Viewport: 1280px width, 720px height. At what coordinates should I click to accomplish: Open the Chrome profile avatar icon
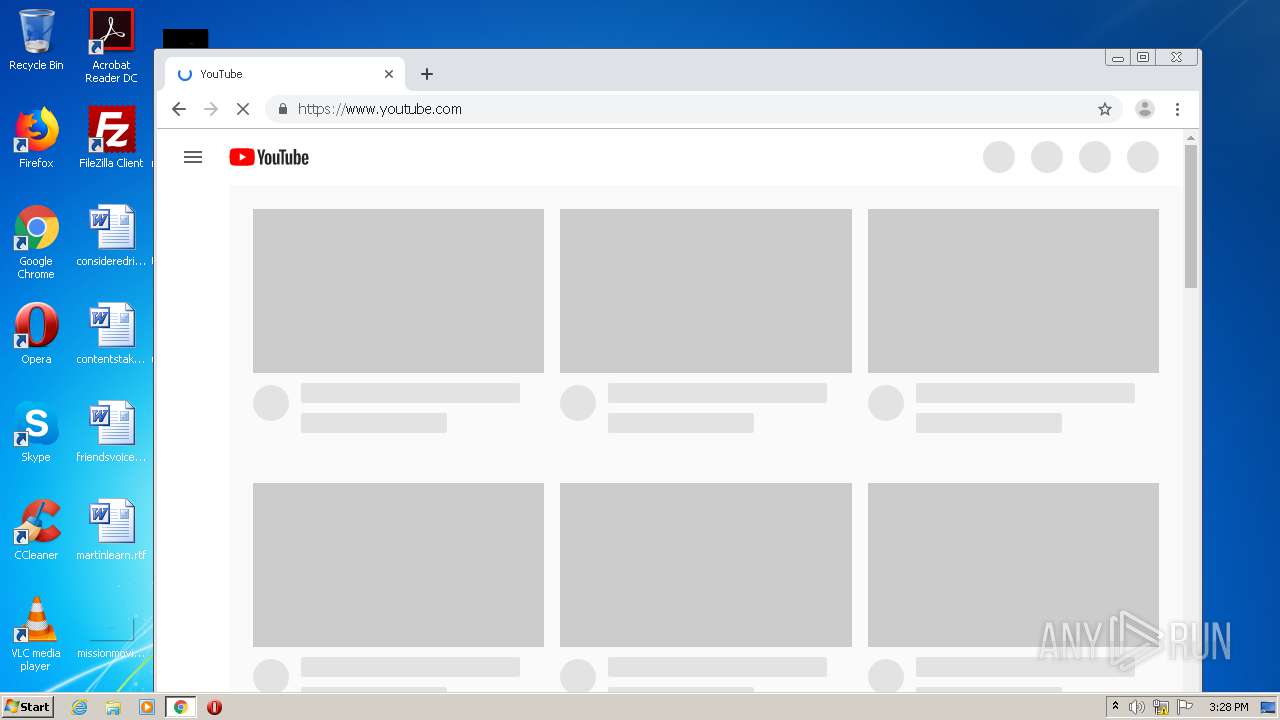tap(1145, 109)
